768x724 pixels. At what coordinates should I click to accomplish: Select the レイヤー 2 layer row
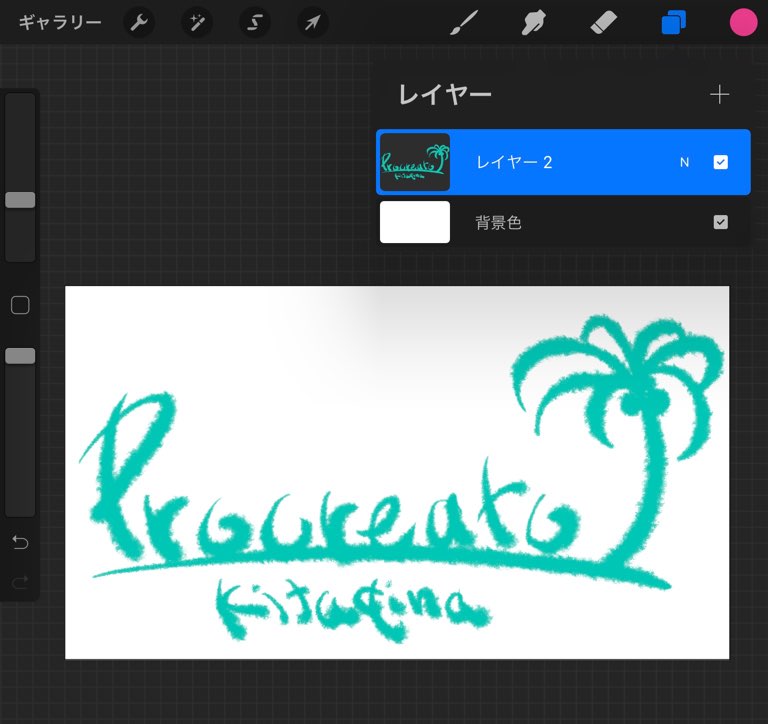[x=563, y=162]
